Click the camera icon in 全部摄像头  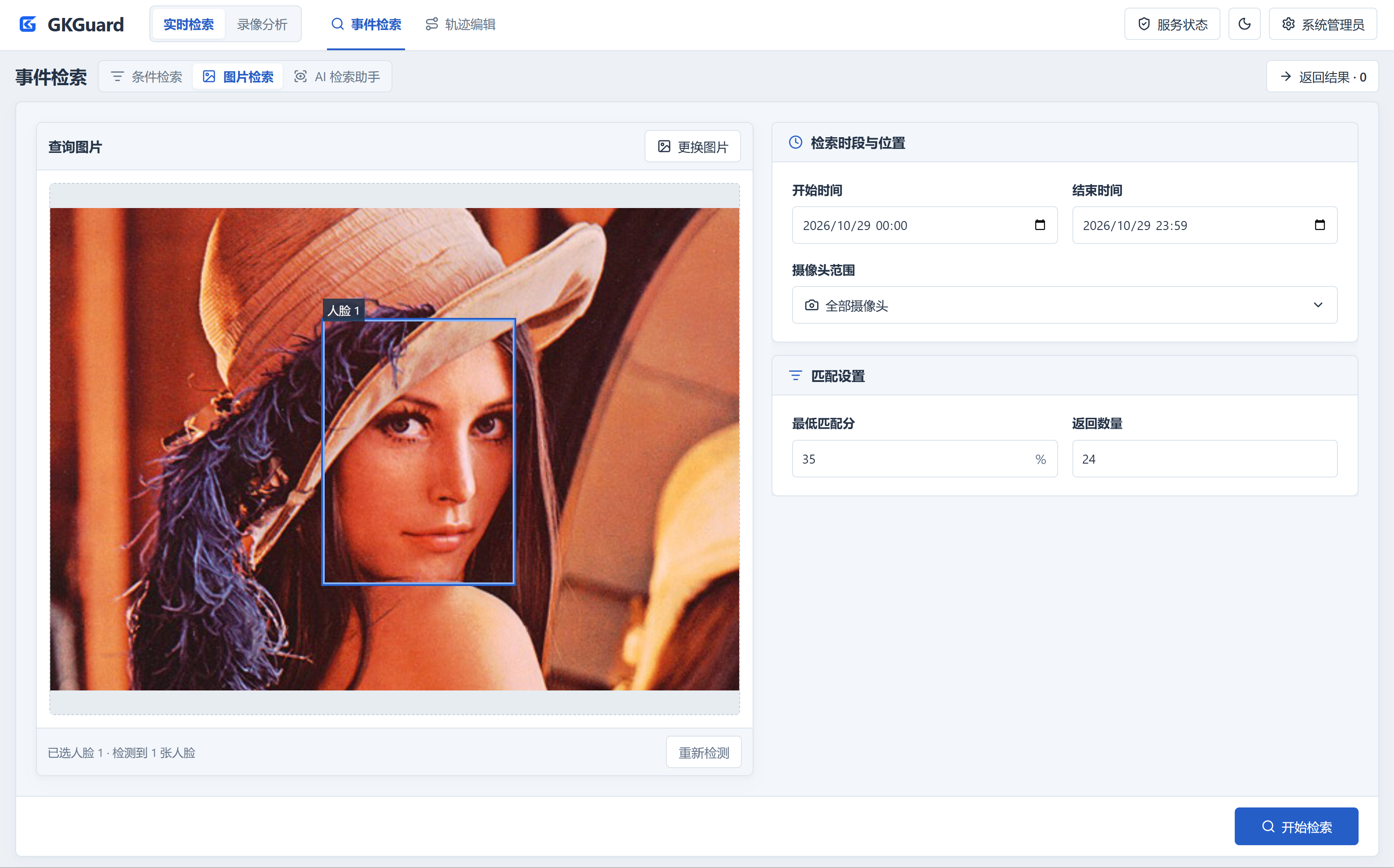click(811, 305)
